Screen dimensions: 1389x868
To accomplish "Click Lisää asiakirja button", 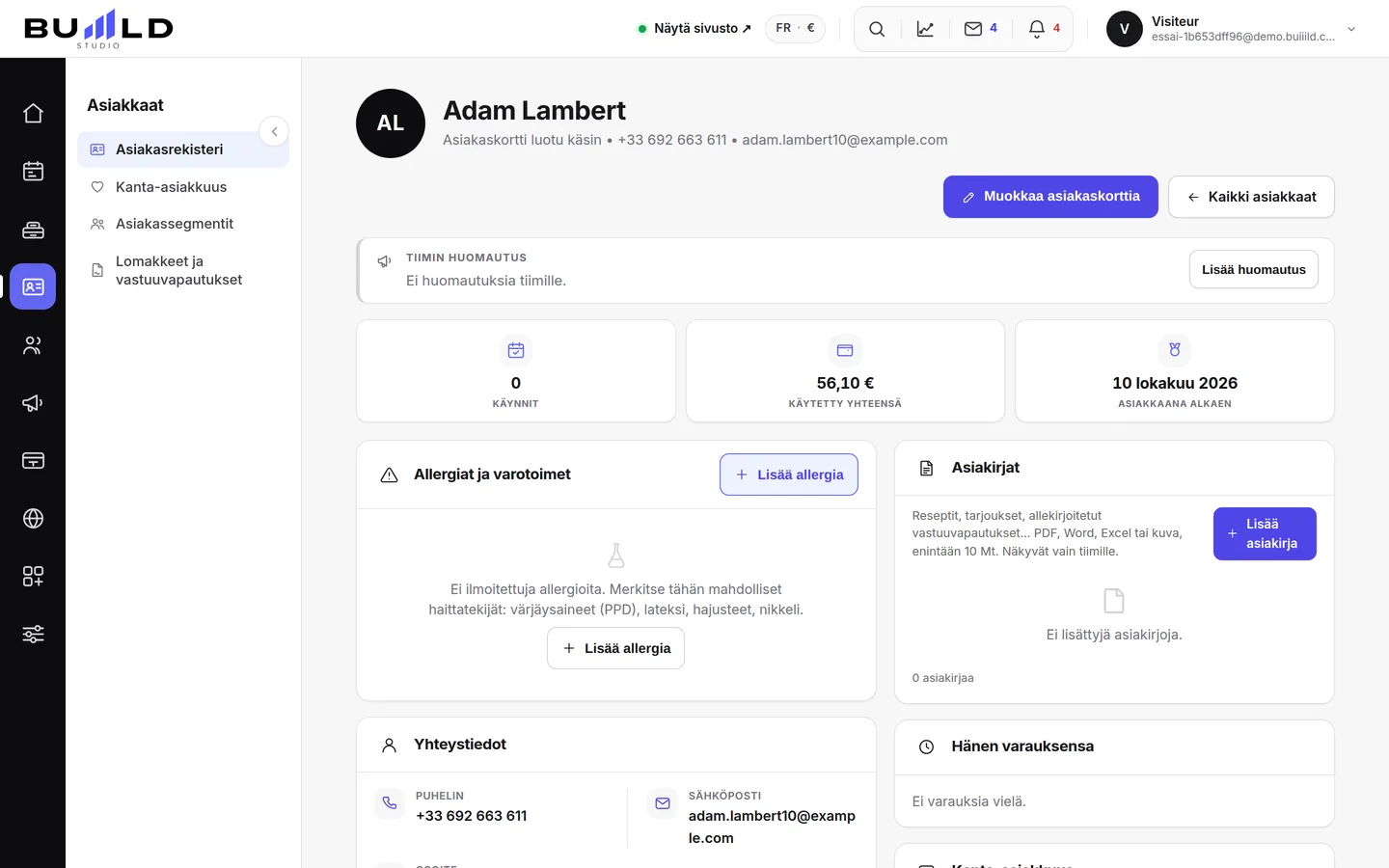I will click(x=1265, y=533).
